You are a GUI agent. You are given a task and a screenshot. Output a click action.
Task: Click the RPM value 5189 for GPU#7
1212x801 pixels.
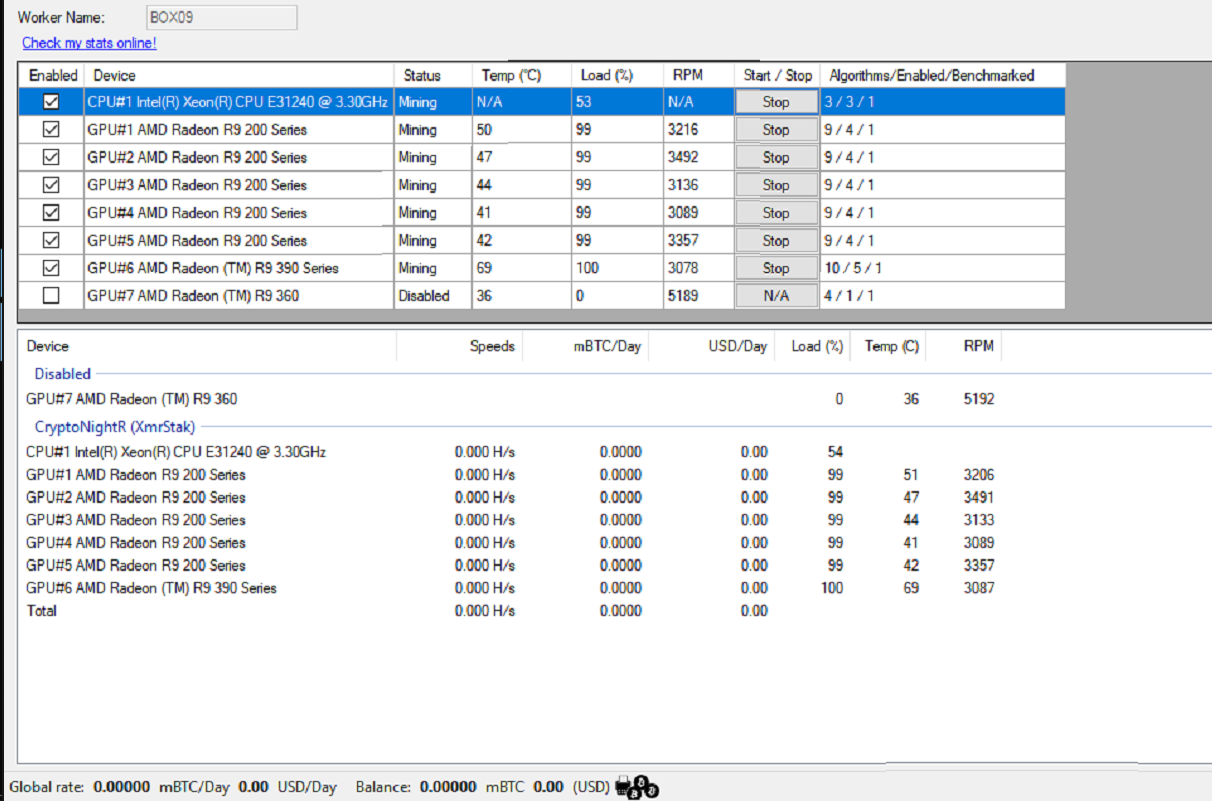tap(685, 296)
